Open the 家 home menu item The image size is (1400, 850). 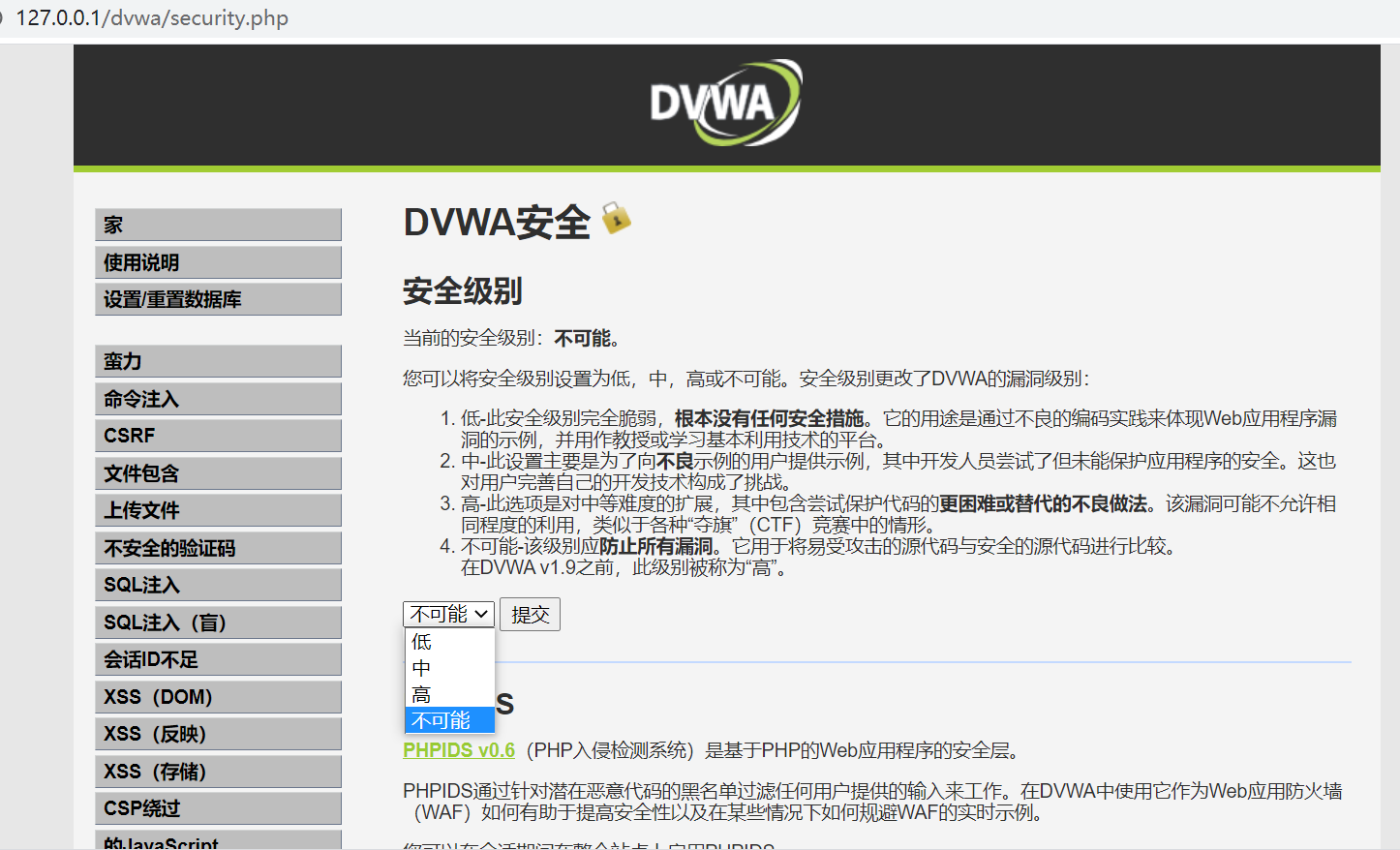coord(218,225)
